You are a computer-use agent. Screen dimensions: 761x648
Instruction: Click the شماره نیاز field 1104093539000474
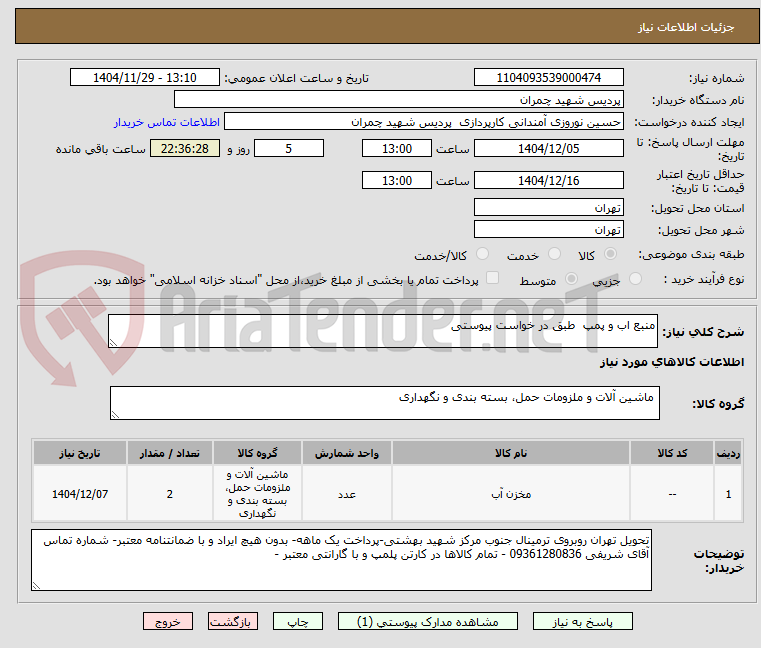548,77
